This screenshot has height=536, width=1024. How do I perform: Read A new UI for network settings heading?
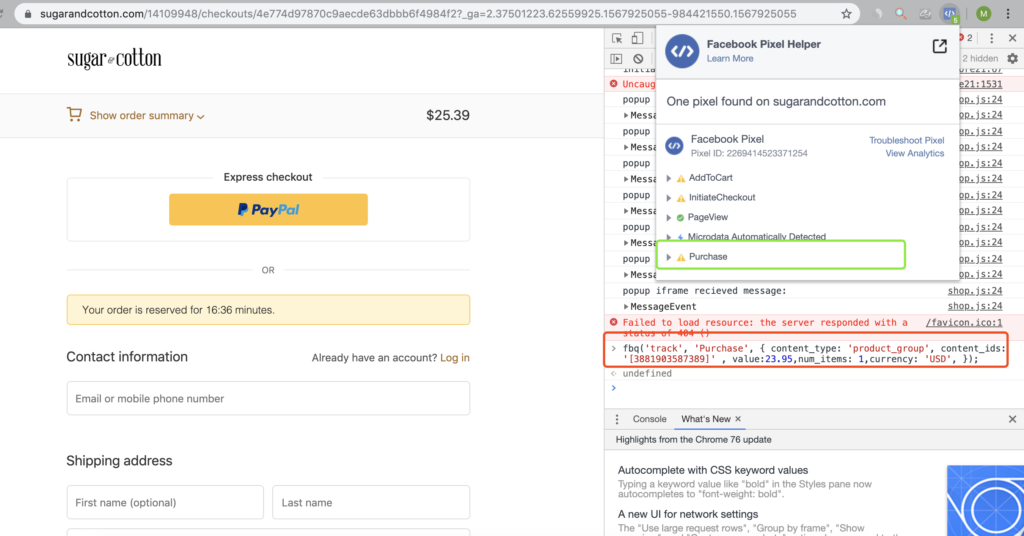pyautogui.click(x=688, y=514)
